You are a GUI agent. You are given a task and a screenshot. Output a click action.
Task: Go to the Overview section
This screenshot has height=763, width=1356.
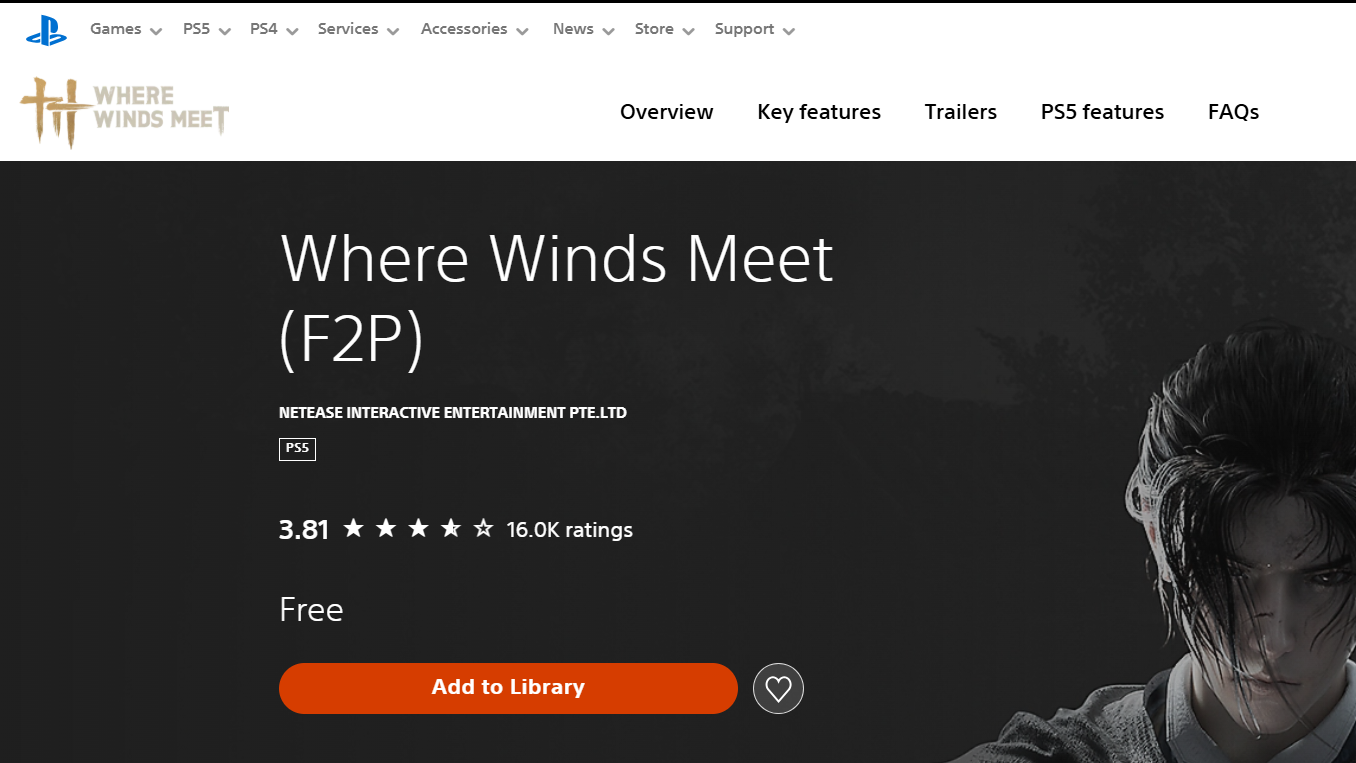[x=667, y=112]
